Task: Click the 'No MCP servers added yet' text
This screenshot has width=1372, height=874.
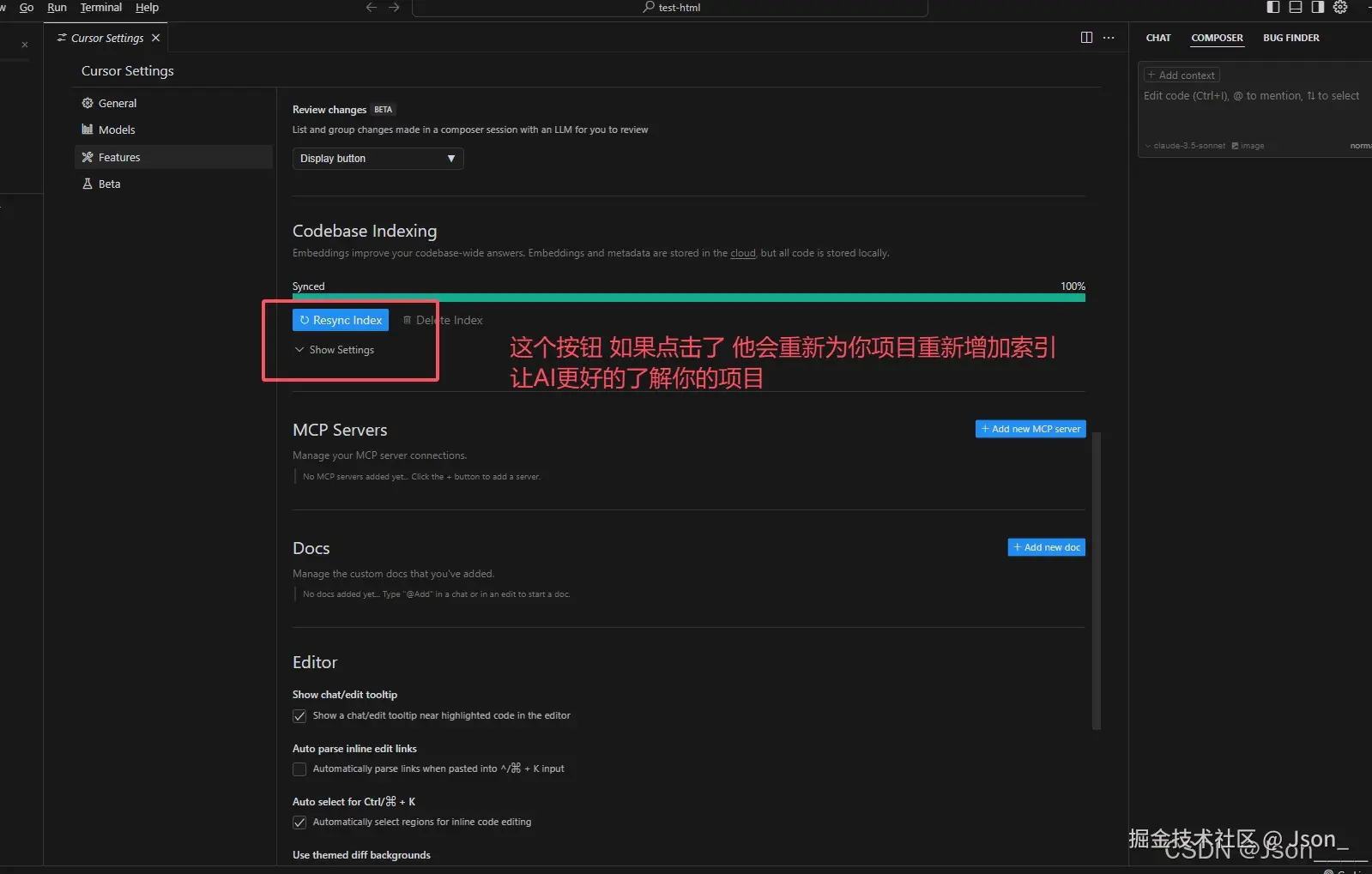Action: click(x=421, y=477)
